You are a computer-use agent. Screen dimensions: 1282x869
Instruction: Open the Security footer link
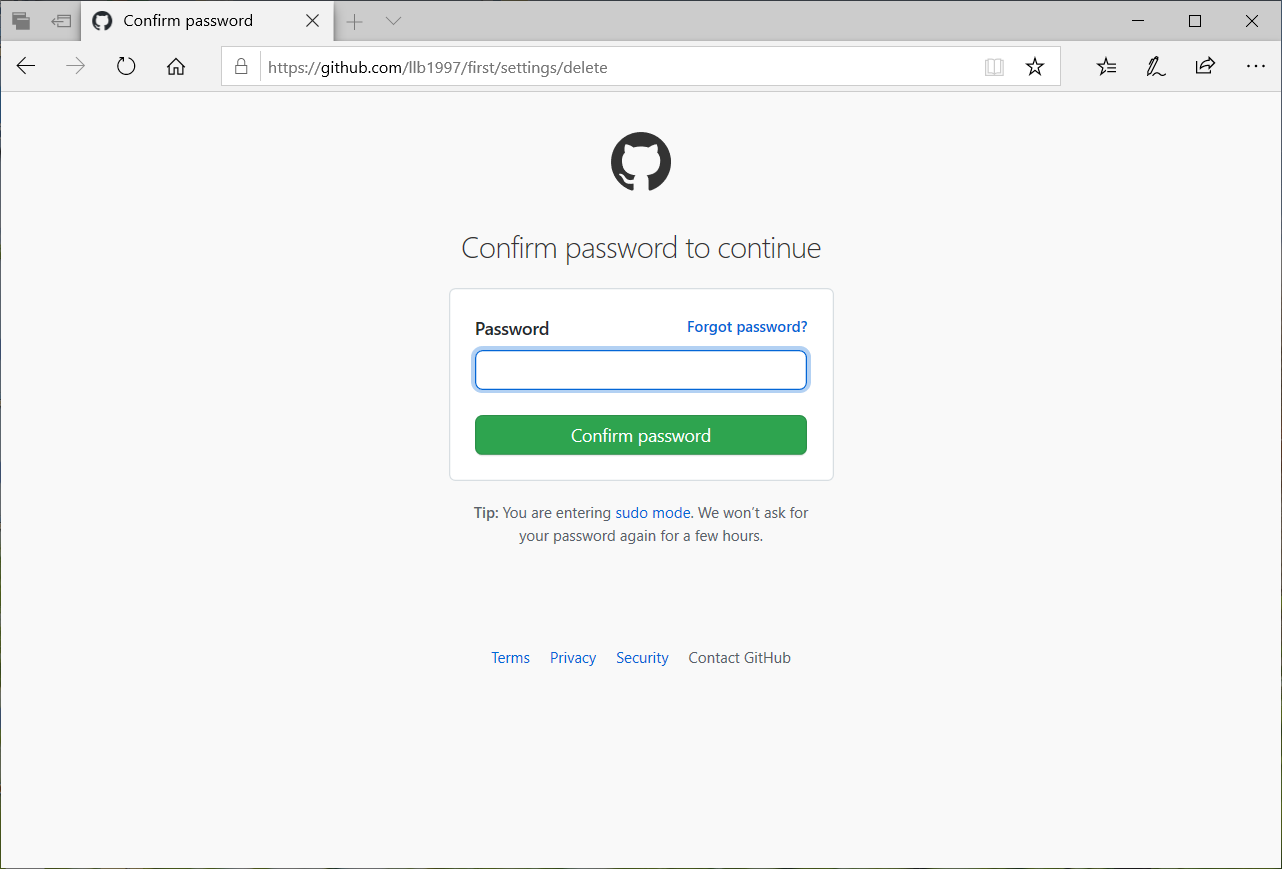pyautogui.click(x=642, y=657)
